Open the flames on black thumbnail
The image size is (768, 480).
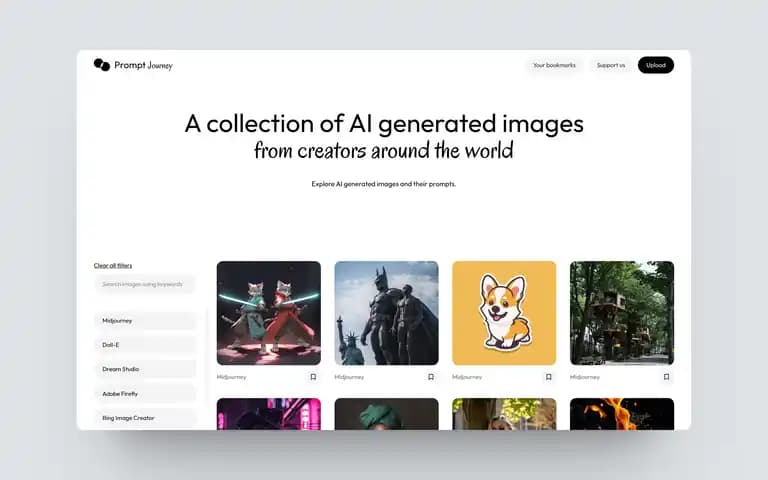click(622, 414)
